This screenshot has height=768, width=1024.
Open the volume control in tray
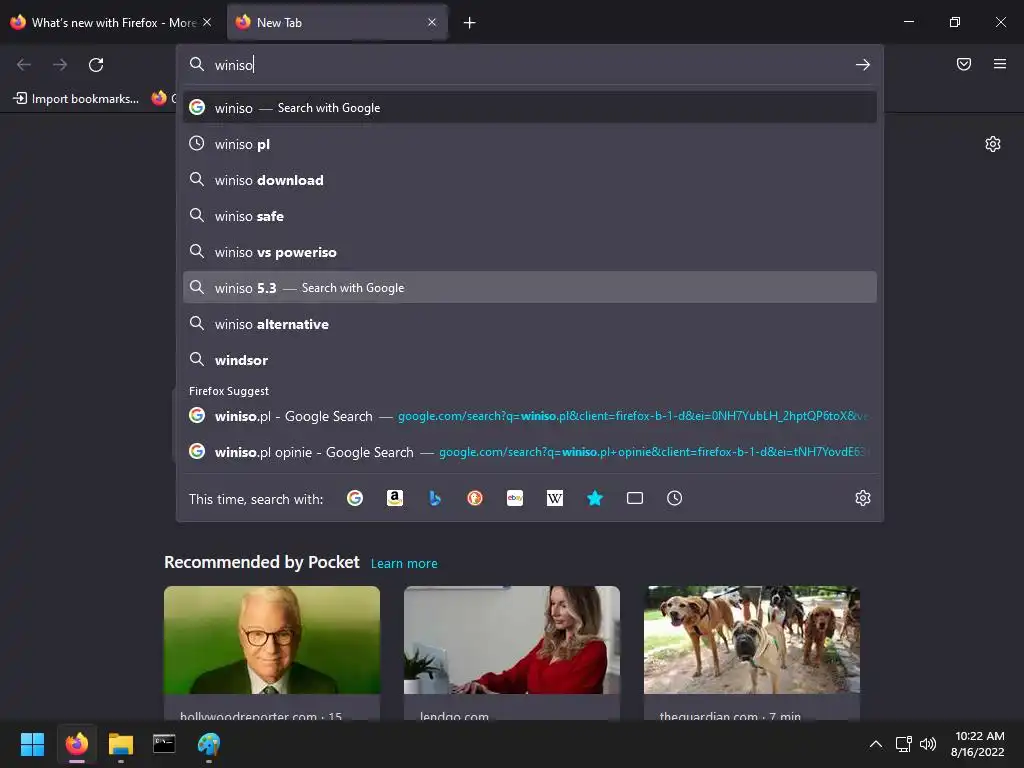(927, 744)
